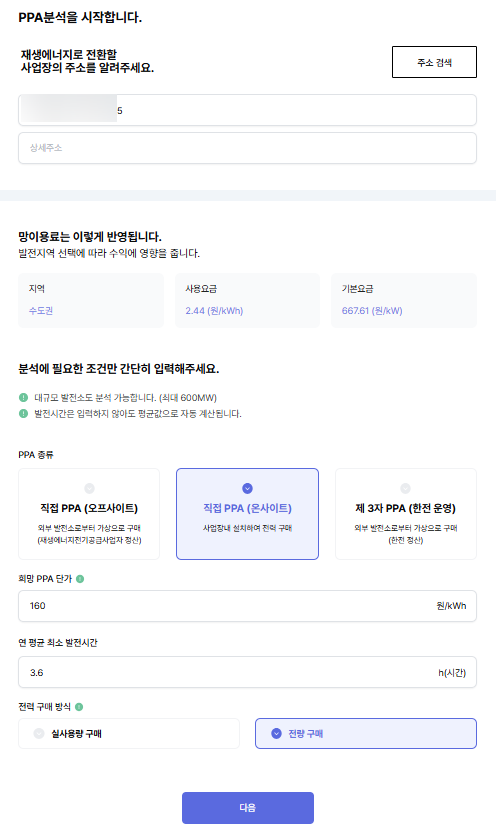Click the 희망 PPA 단가 input showing 160
Viewport: 496px width, 831px height.
(247, 606)
